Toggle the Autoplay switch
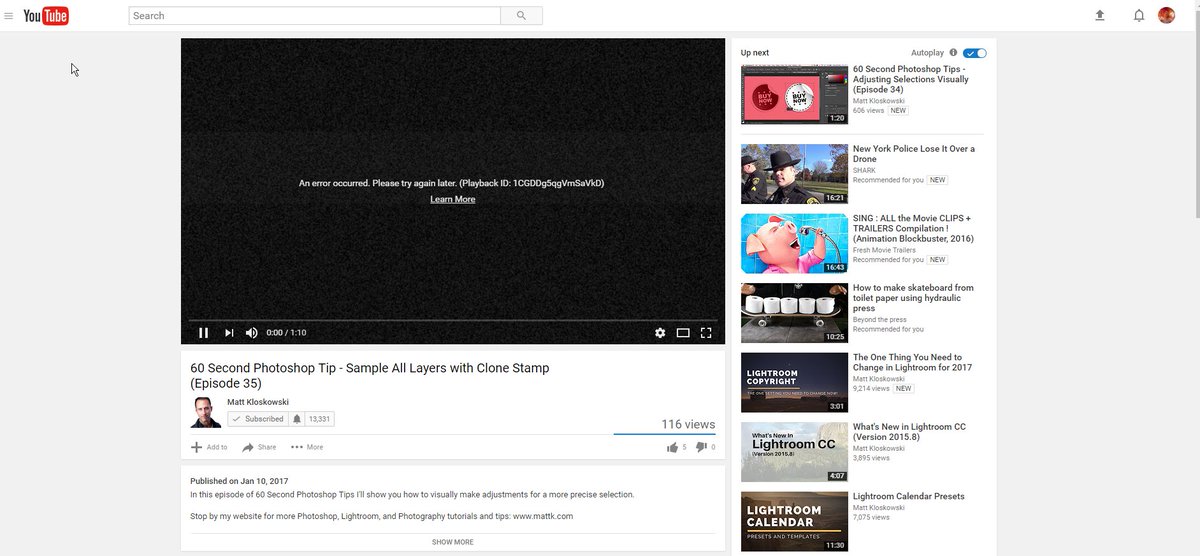The image size is (1200, 556). click(975, 52)
